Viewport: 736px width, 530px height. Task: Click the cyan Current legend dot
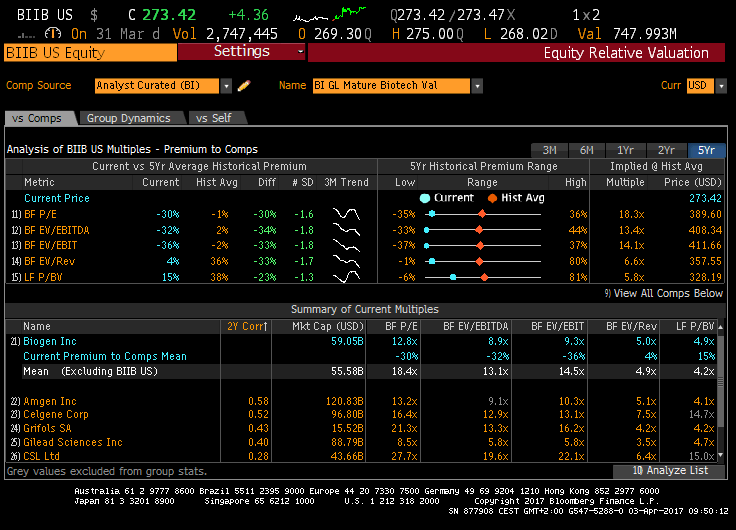point(425,198)
